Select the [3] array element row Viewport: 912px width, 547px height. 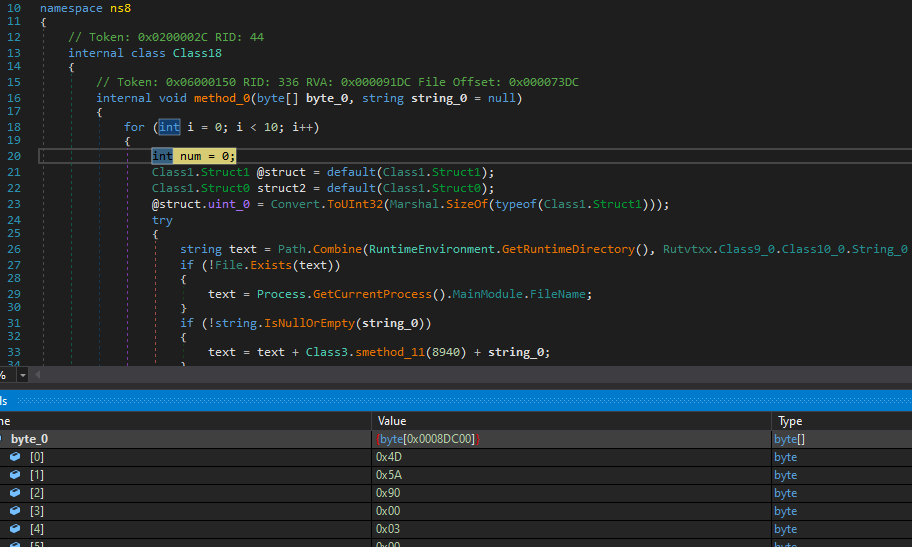tap(456, 511)
